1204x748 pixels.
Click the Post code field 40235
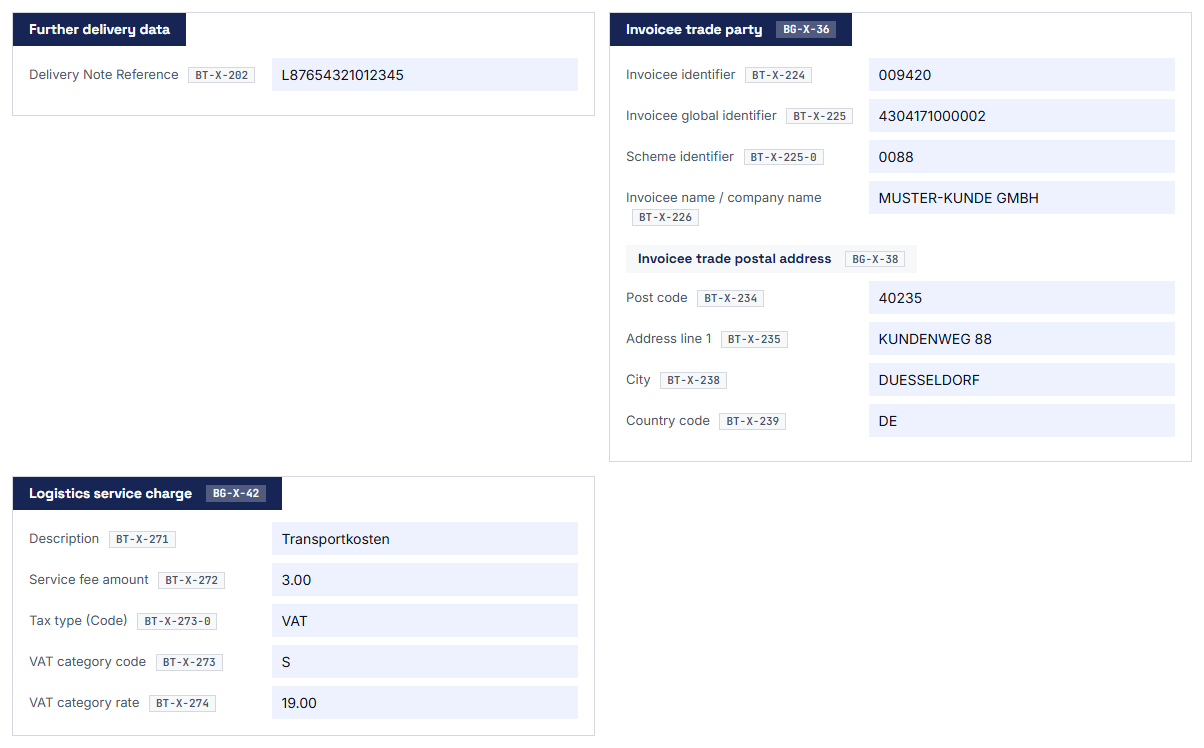[1022, 298]
